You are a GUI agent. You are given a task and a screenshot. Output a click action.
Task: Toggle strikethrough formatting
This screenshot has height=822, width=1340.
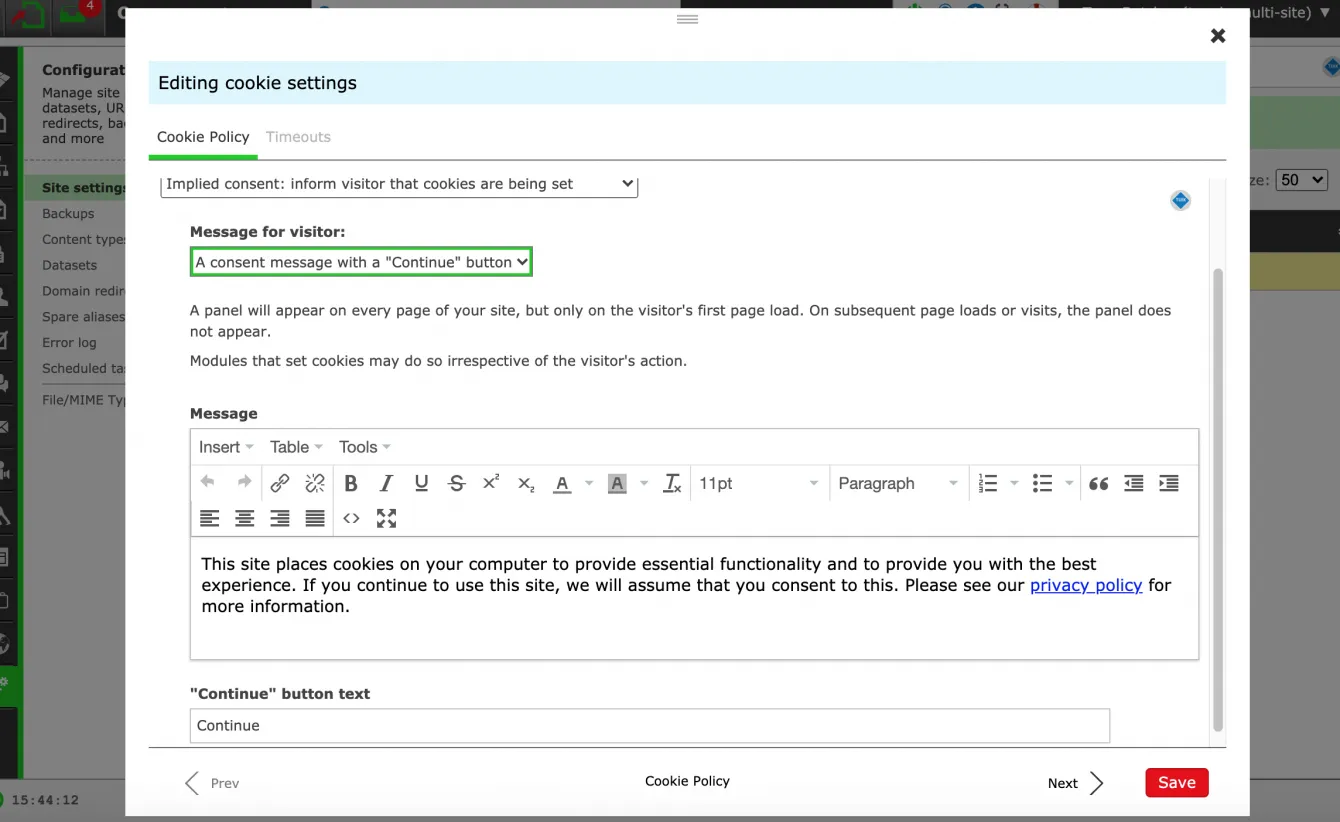(457, 483)
